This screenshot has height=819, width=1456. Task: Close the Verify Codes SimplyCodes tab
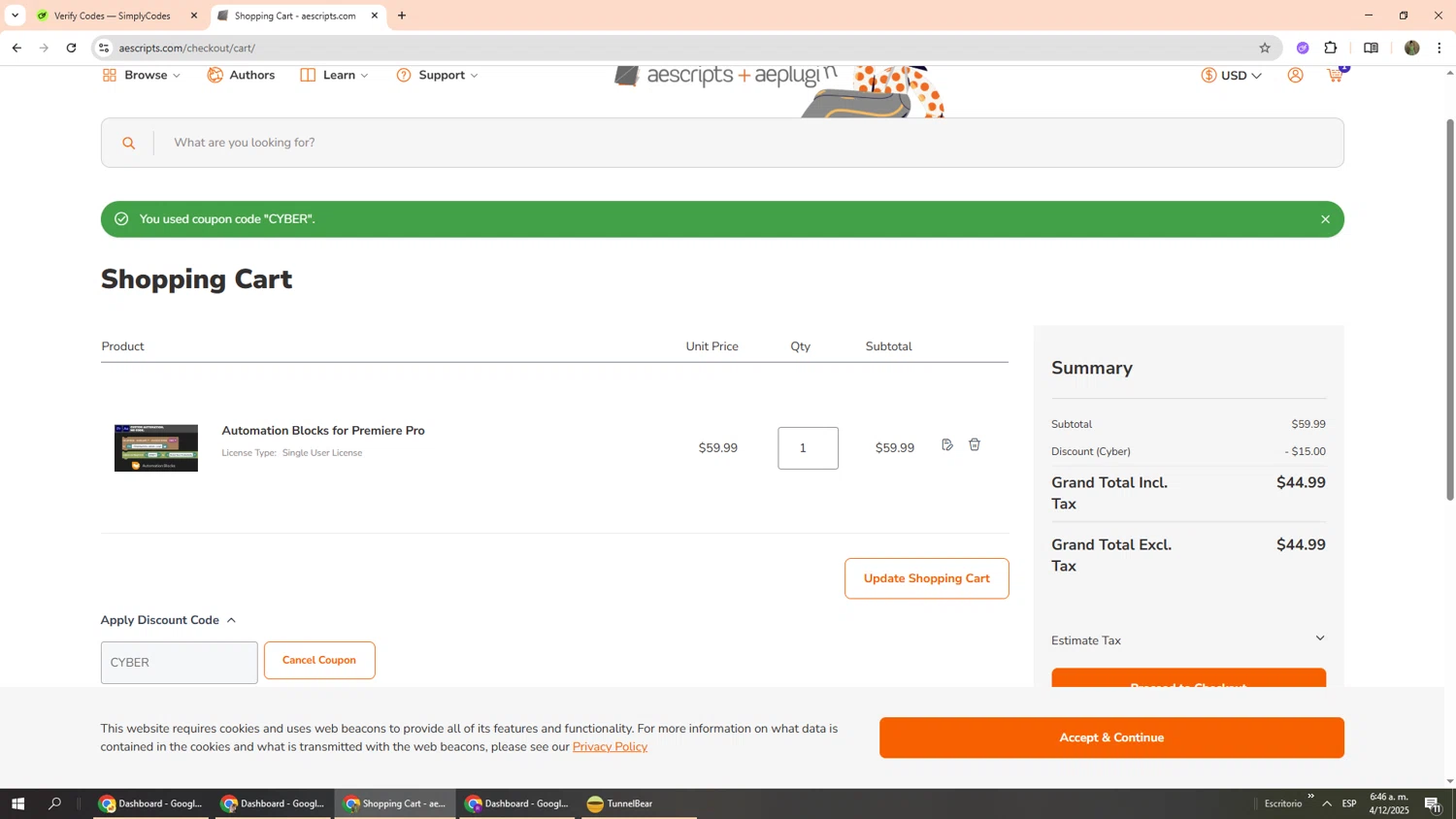[x=193, y=16]
